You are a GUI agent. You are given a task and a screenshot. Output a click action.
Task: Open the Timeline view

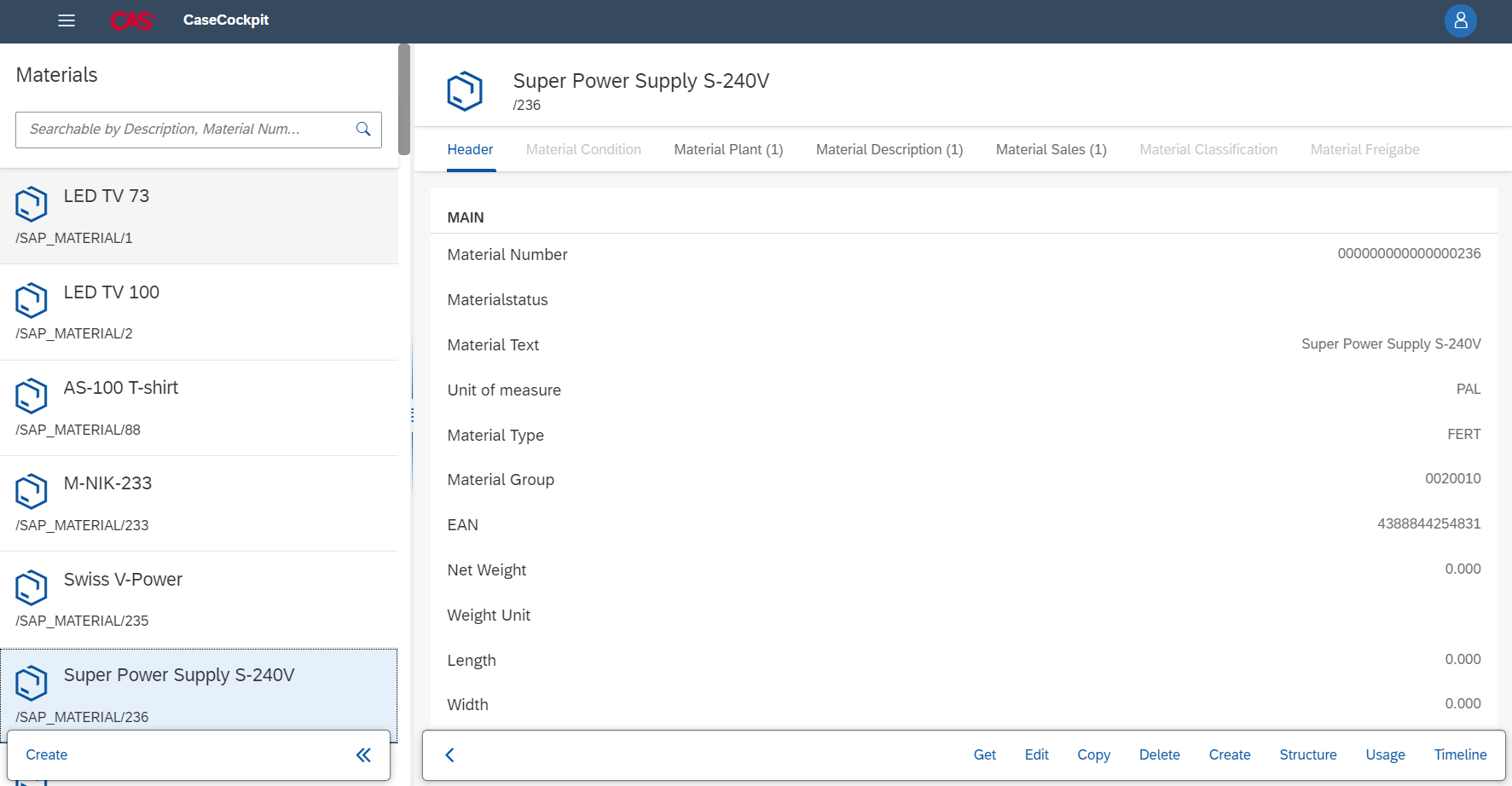coord(1460,754)
